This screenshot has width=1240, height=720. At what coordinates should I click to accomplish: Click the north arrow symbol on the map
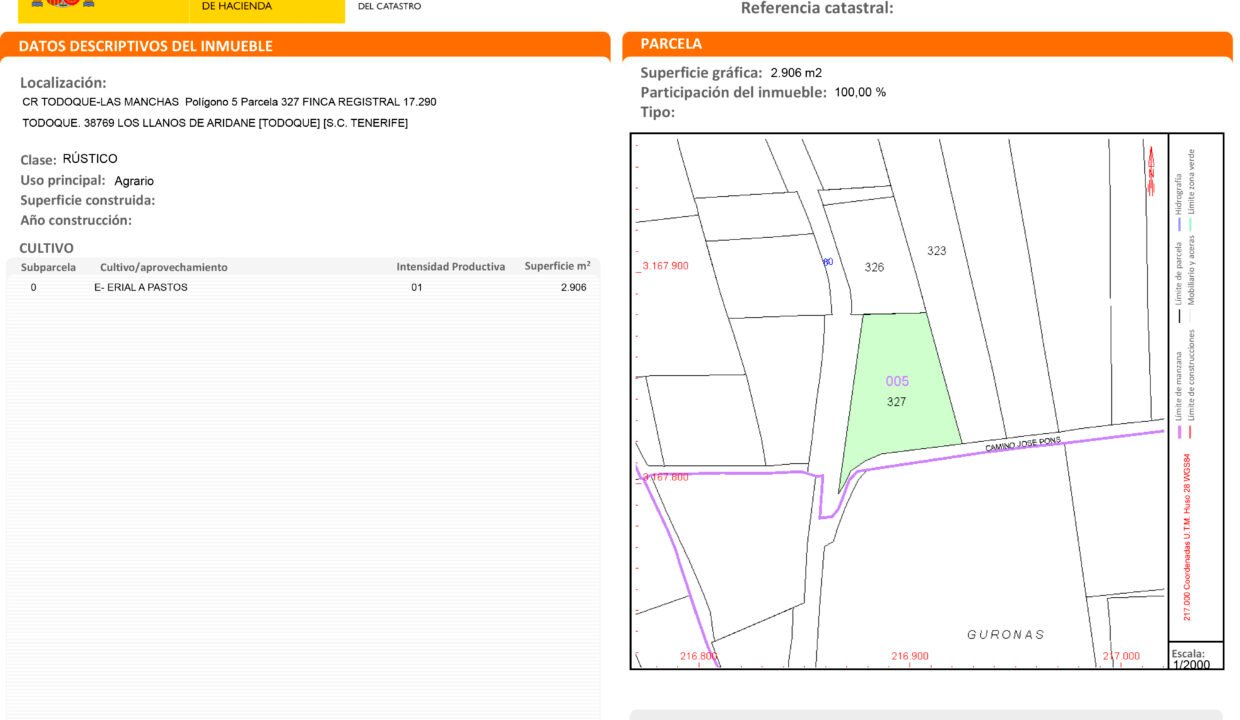[x=1152, y=171]
